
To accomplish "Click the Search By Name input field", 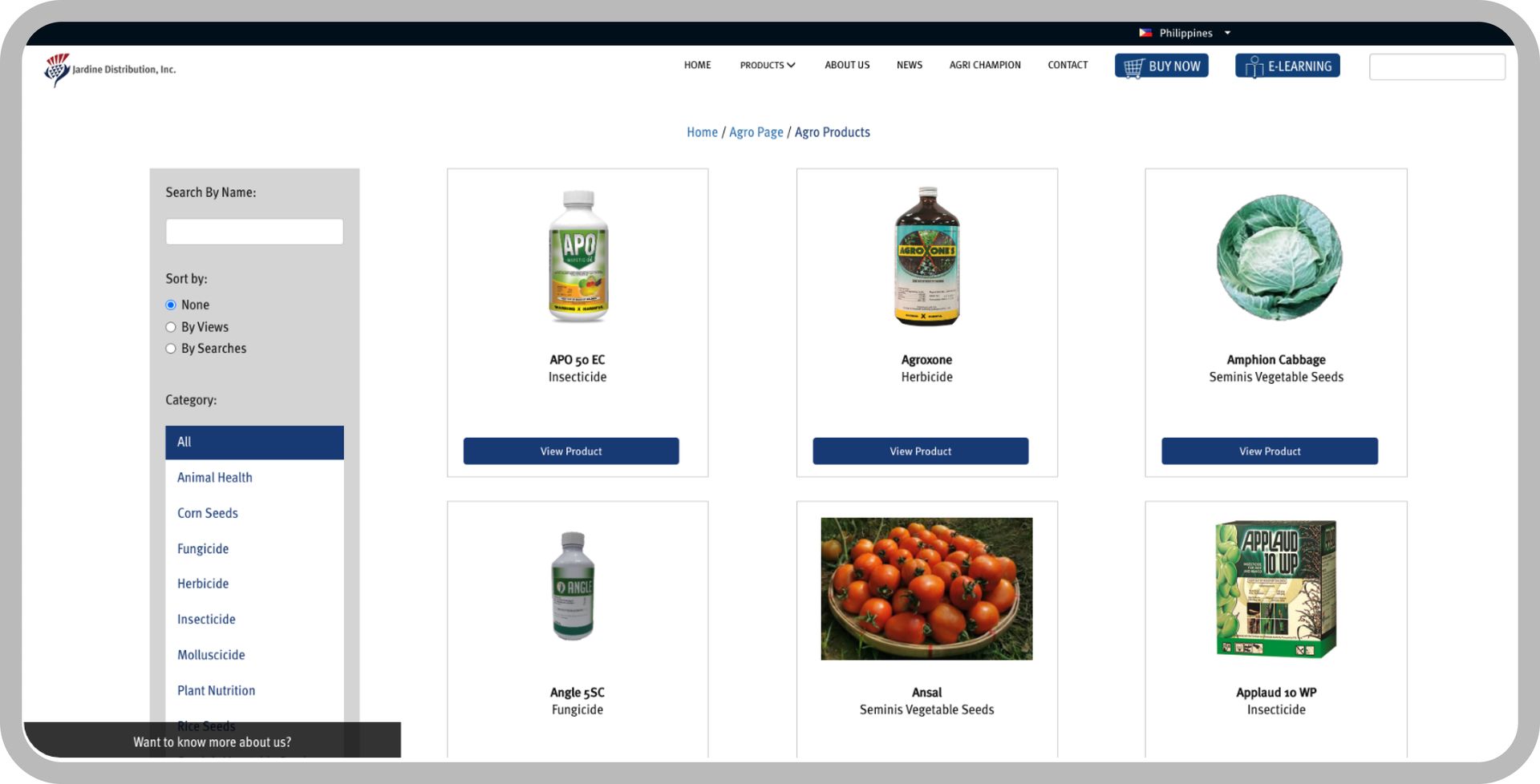I will pos(254,232).
